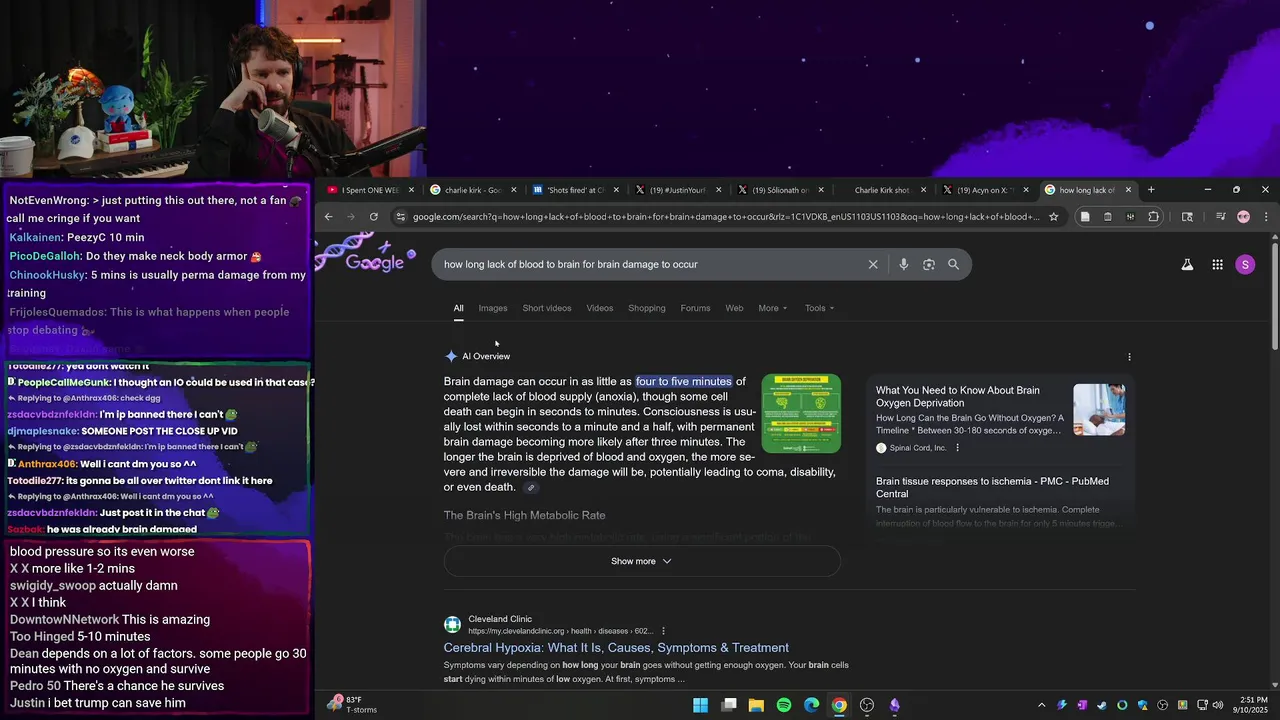Switch to Short videos results tab

point(547,308)
